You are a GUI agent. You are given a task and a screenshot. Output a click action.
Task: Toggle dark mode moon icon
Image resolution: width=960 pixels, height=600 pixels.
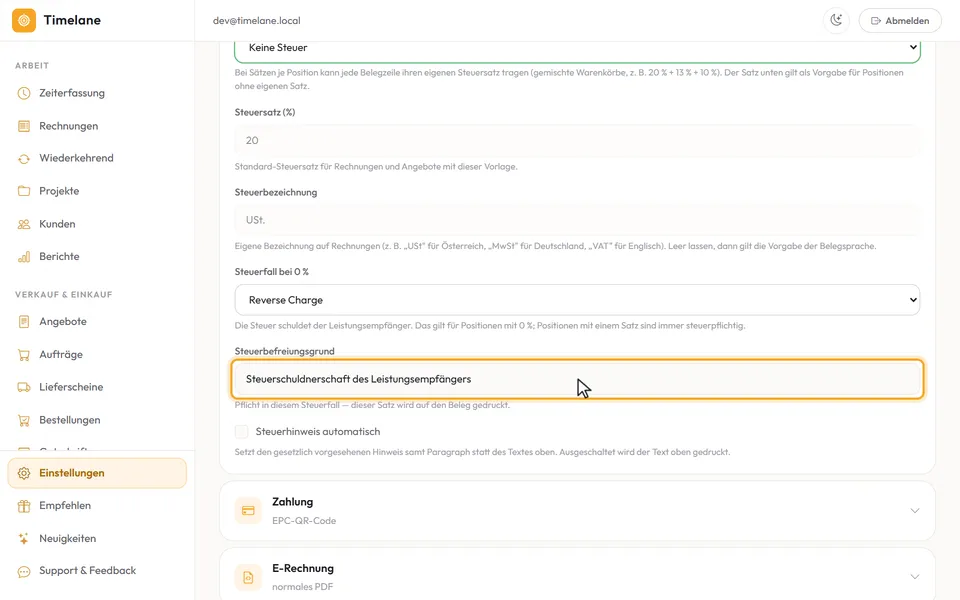pos(836,20)
